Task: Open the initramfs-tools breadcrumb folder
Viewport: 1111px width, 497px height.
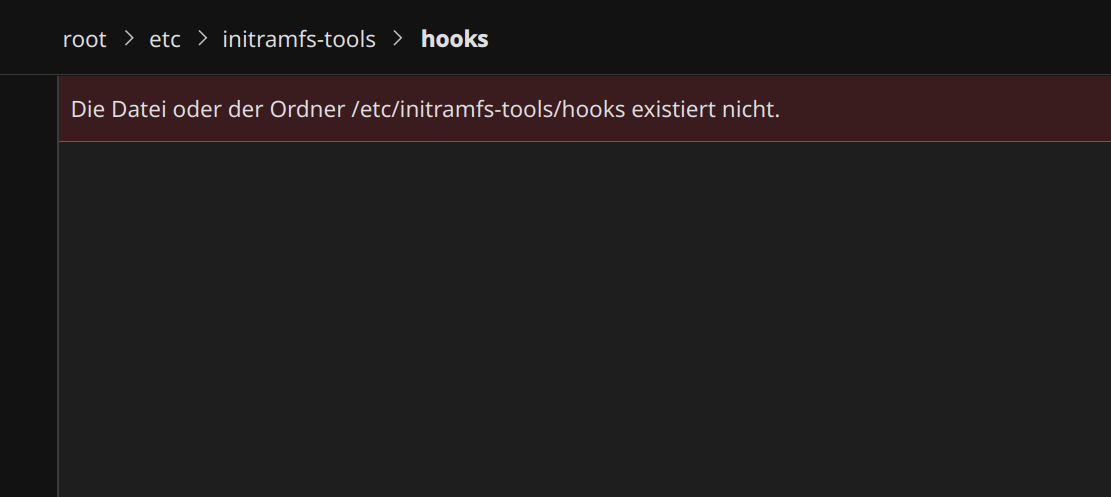Action: (x=299, y=39)
